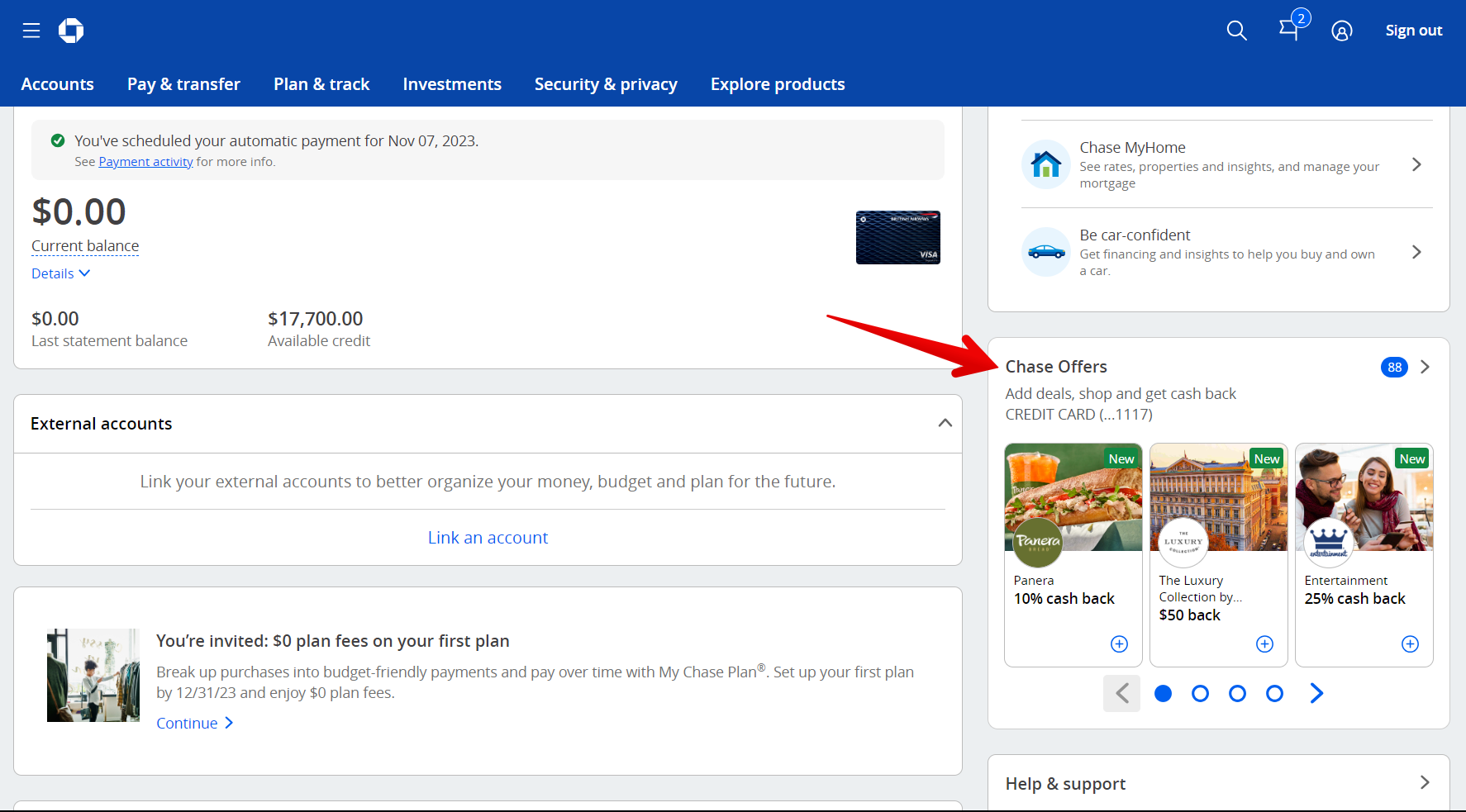Click Link an account
Viewport: 1466px width, 812px height.
pos(488,538)
